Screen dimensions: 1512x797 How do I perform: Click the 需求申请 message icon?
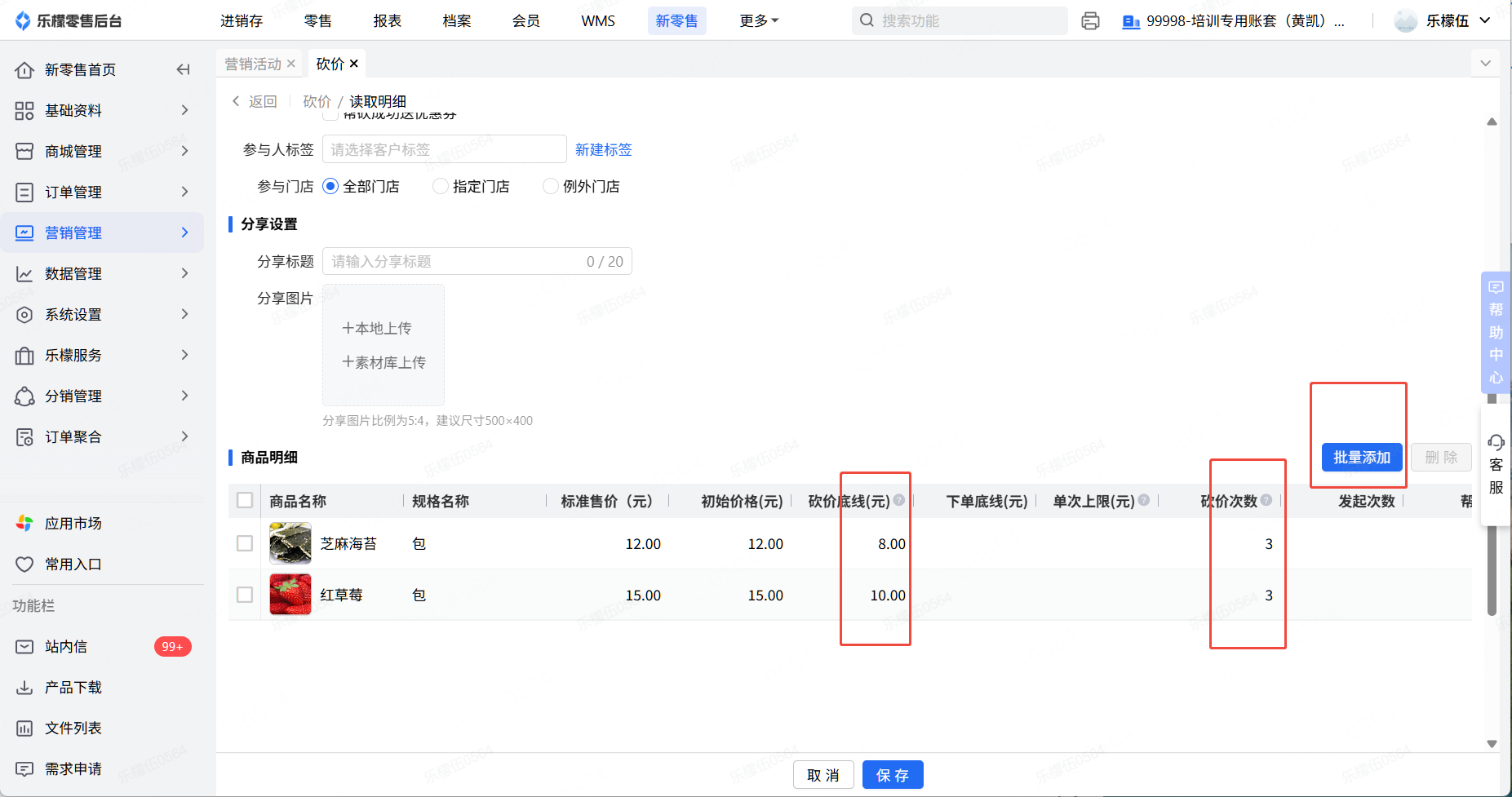(x=24, y=769)
